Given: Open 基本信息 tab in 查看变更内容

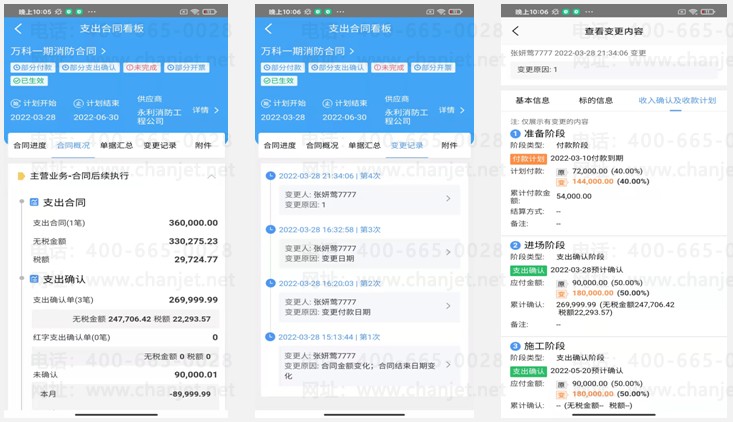Looking at the screenshot, I should (532, 100).
